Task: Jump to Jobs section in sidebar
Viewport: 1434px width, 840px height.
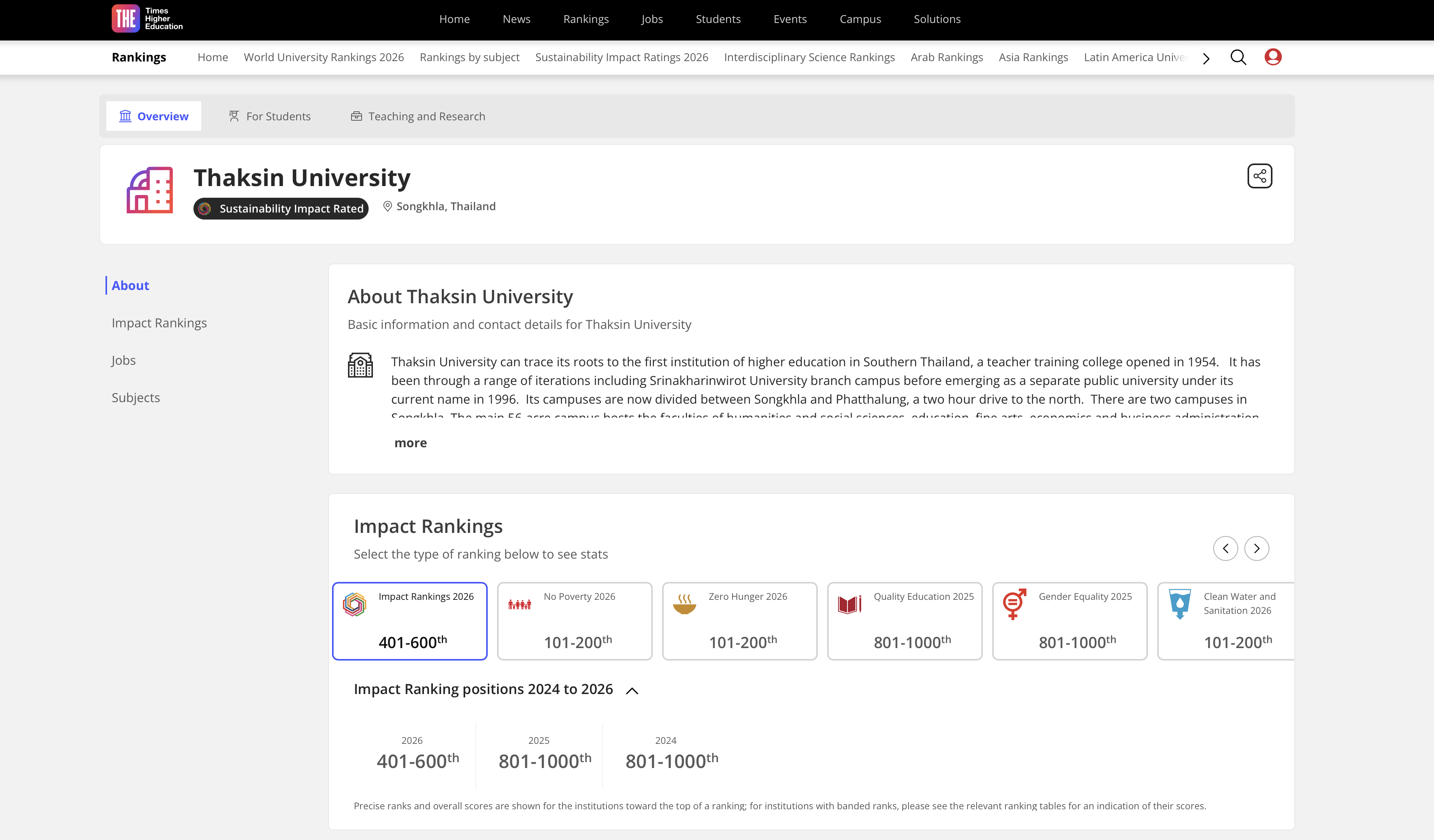Action: (x=123, y=360)
